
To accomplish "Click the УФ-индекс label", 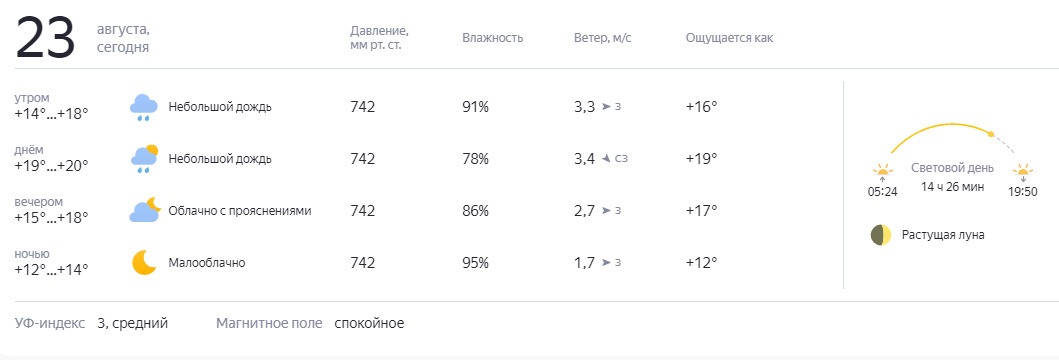I will point(50,324).
